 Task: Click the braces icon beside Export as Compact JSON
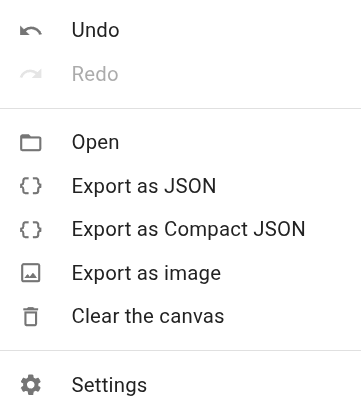tap(31, 229)
